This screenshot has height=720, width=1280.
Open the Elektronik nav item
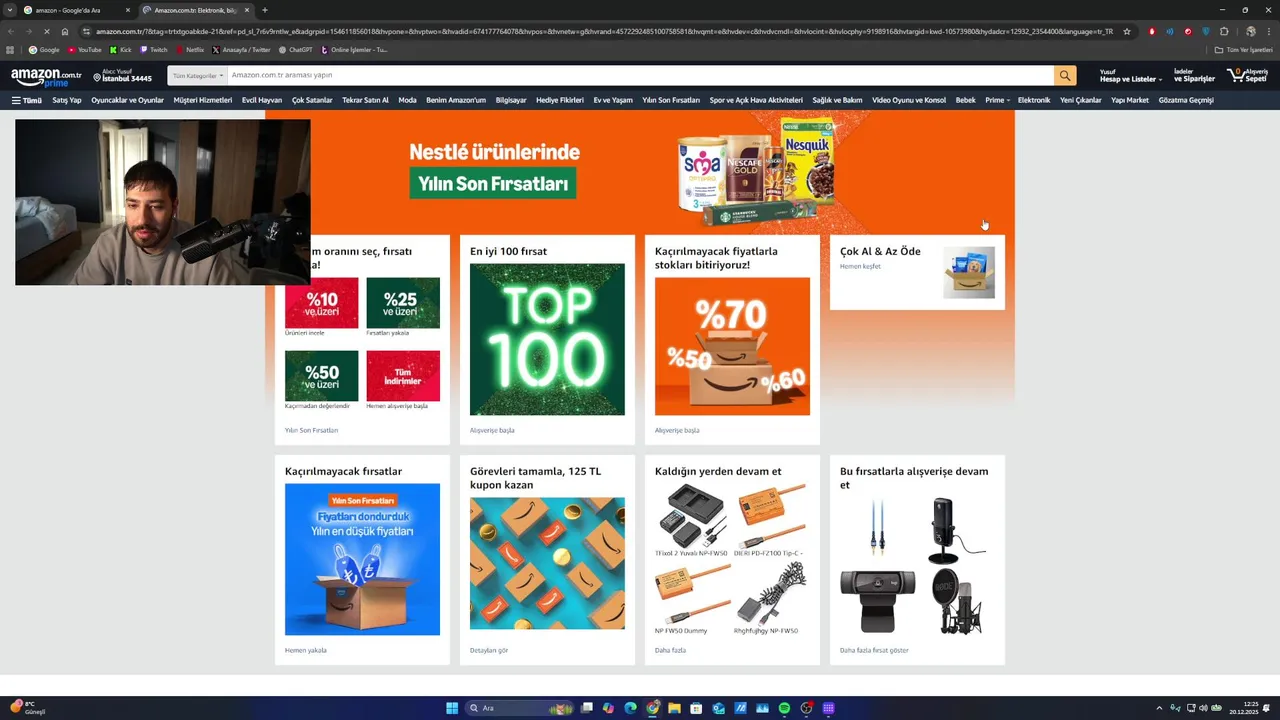pyautogui.click(x=1034, y=100)
